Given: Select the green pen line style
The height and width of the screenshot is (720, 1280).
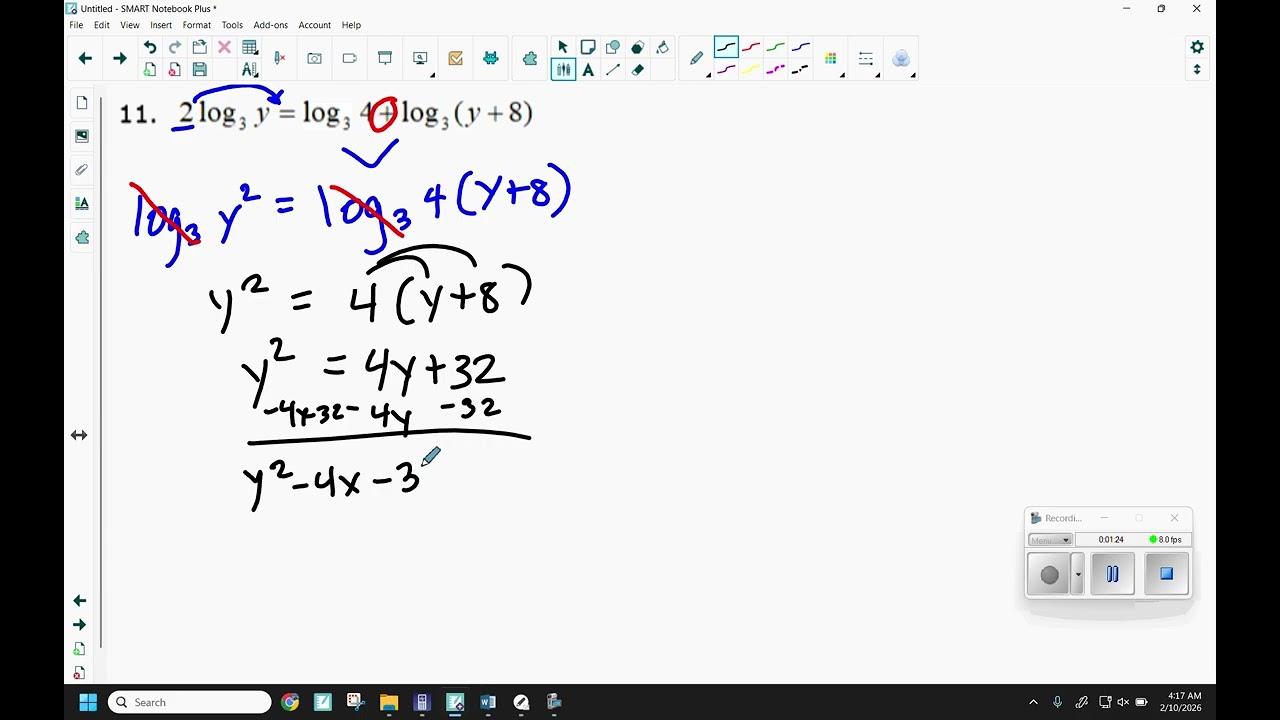Looking at the screenshot, I should tap(776, 47).
